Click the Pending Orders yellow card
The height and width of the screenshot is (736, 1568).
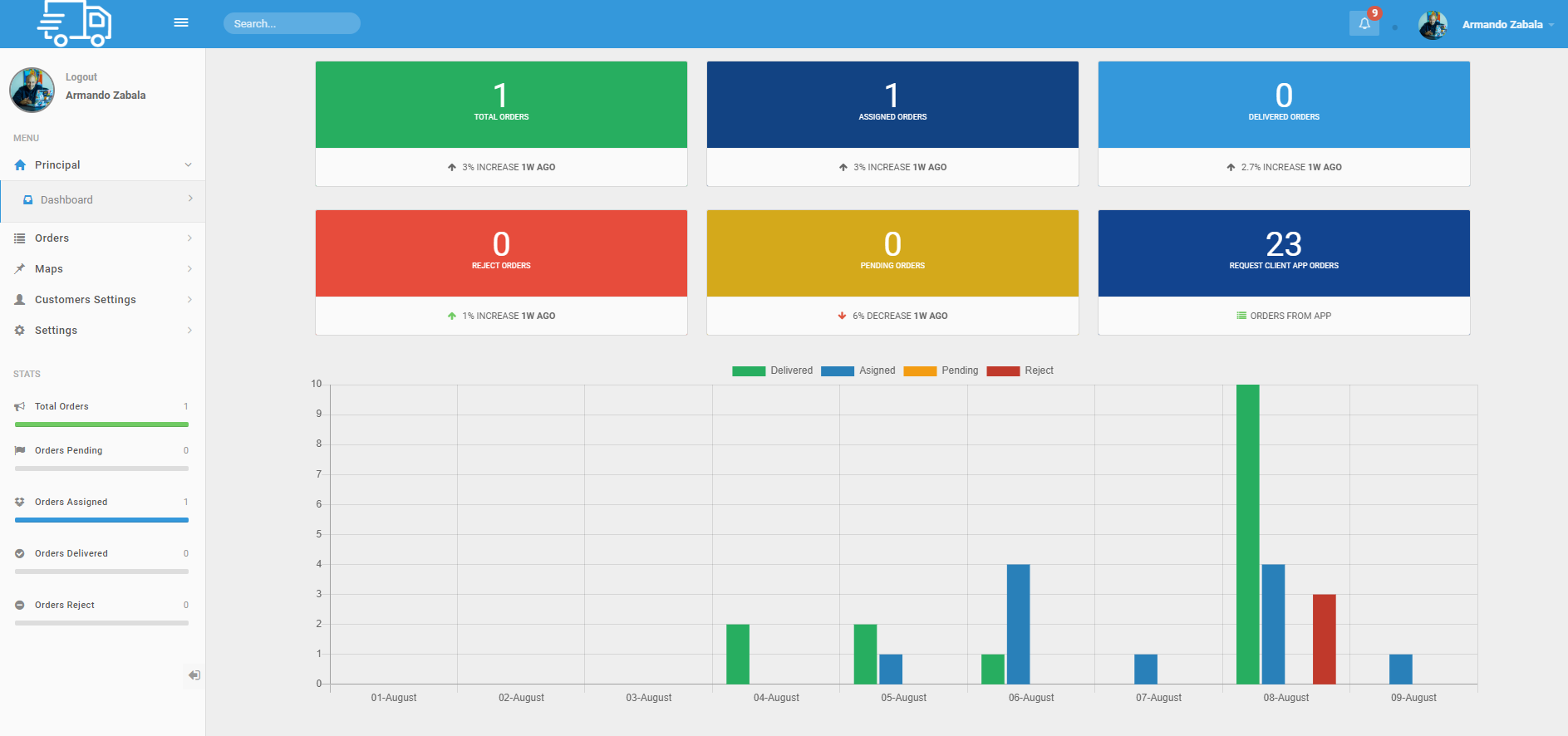[892, 253]
